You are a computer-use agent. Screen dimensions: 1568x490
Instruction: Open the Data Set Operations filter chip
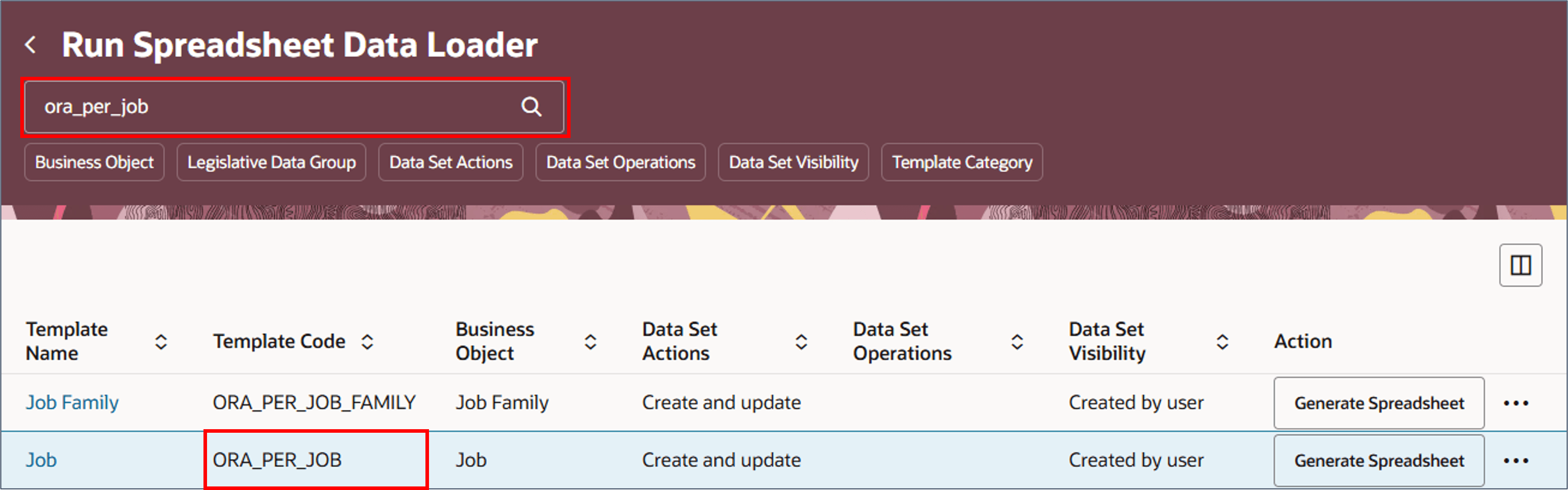(x=620, y=163)
